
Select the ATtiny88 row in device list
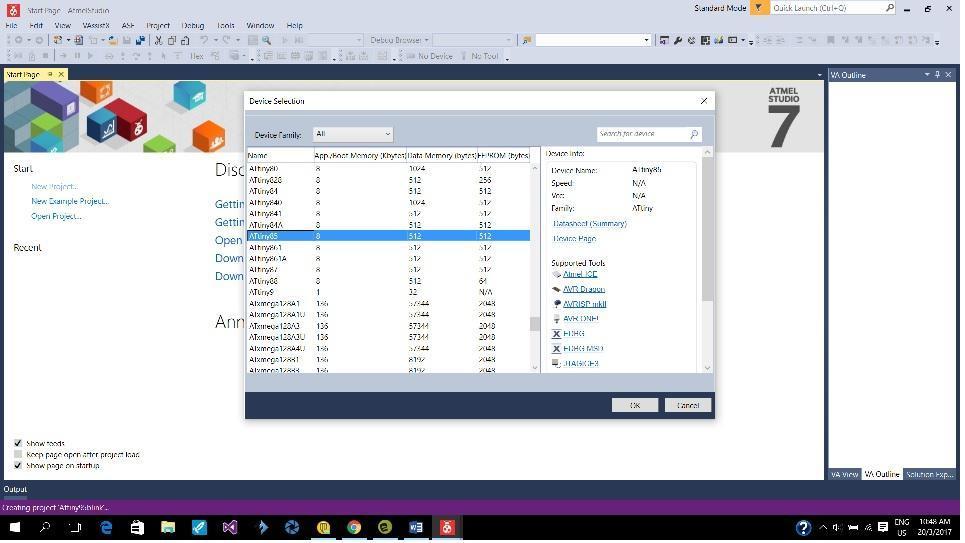coord(388,281)
